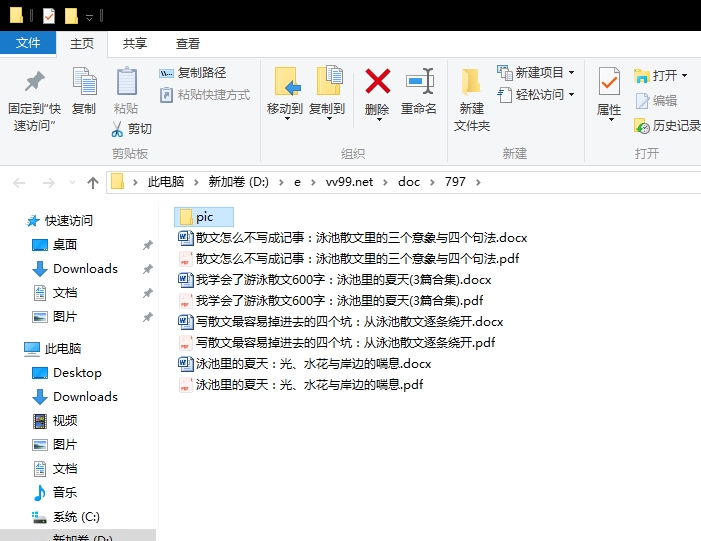The height and width of the screenshot is (541, 701).
Task: Switch to the 主页 tab
Action: pyautogui.click(x=82, y=43)
